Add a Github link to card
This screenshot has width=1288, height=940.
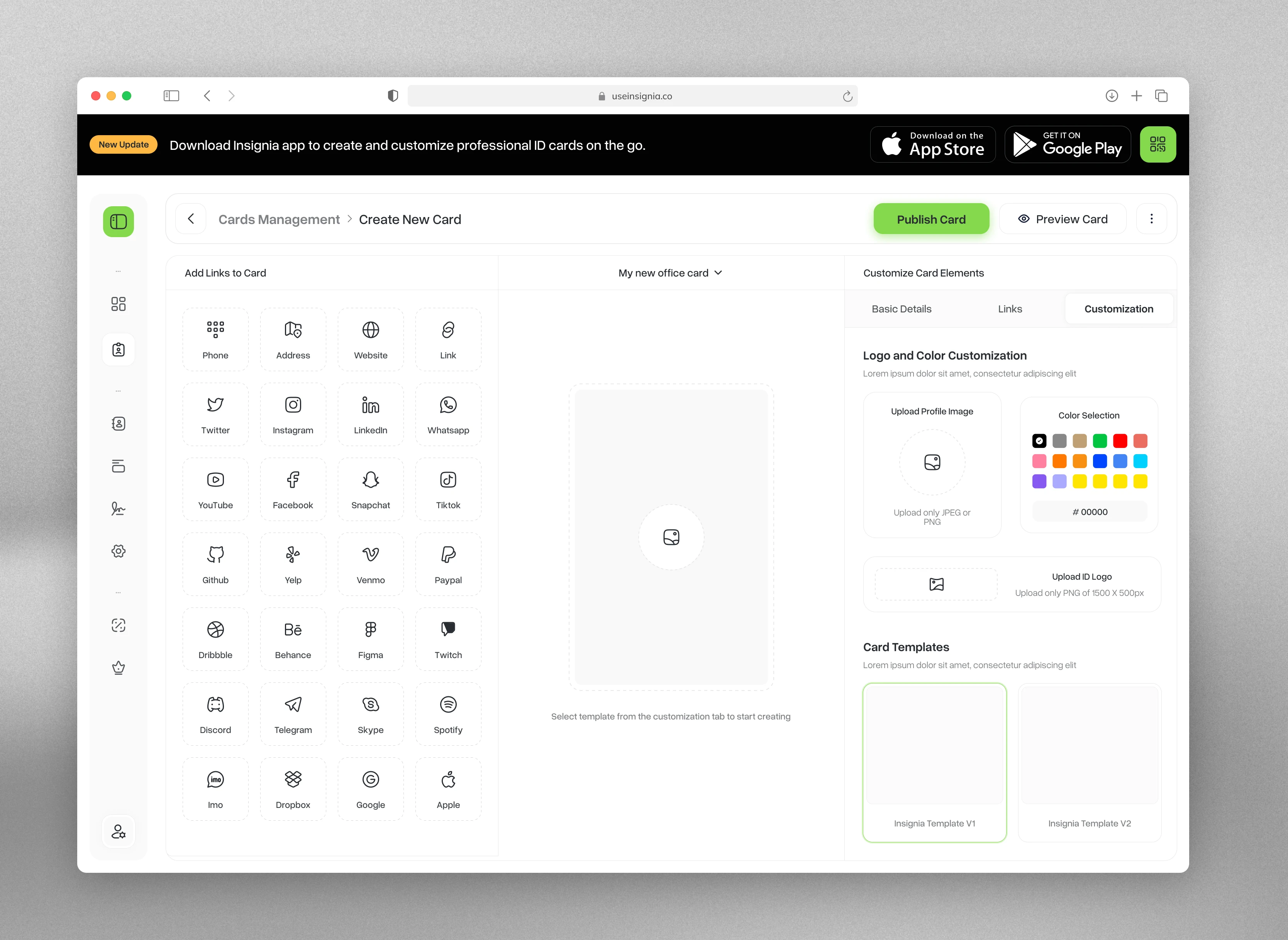click(215, 564)
